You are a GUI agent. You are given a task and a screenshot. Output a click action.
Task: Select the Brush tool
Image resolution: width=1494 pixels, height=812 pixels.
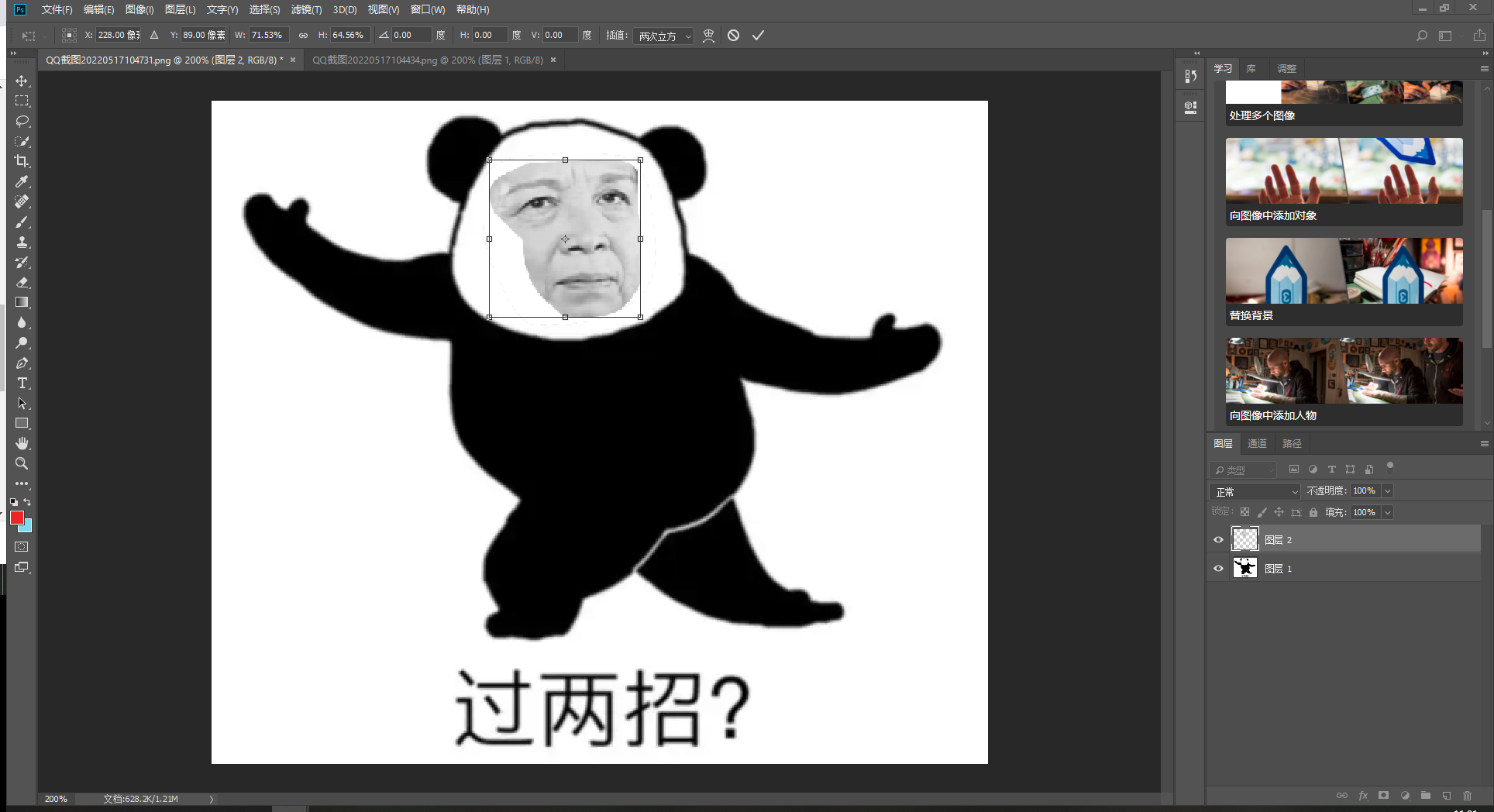[22, 222]
